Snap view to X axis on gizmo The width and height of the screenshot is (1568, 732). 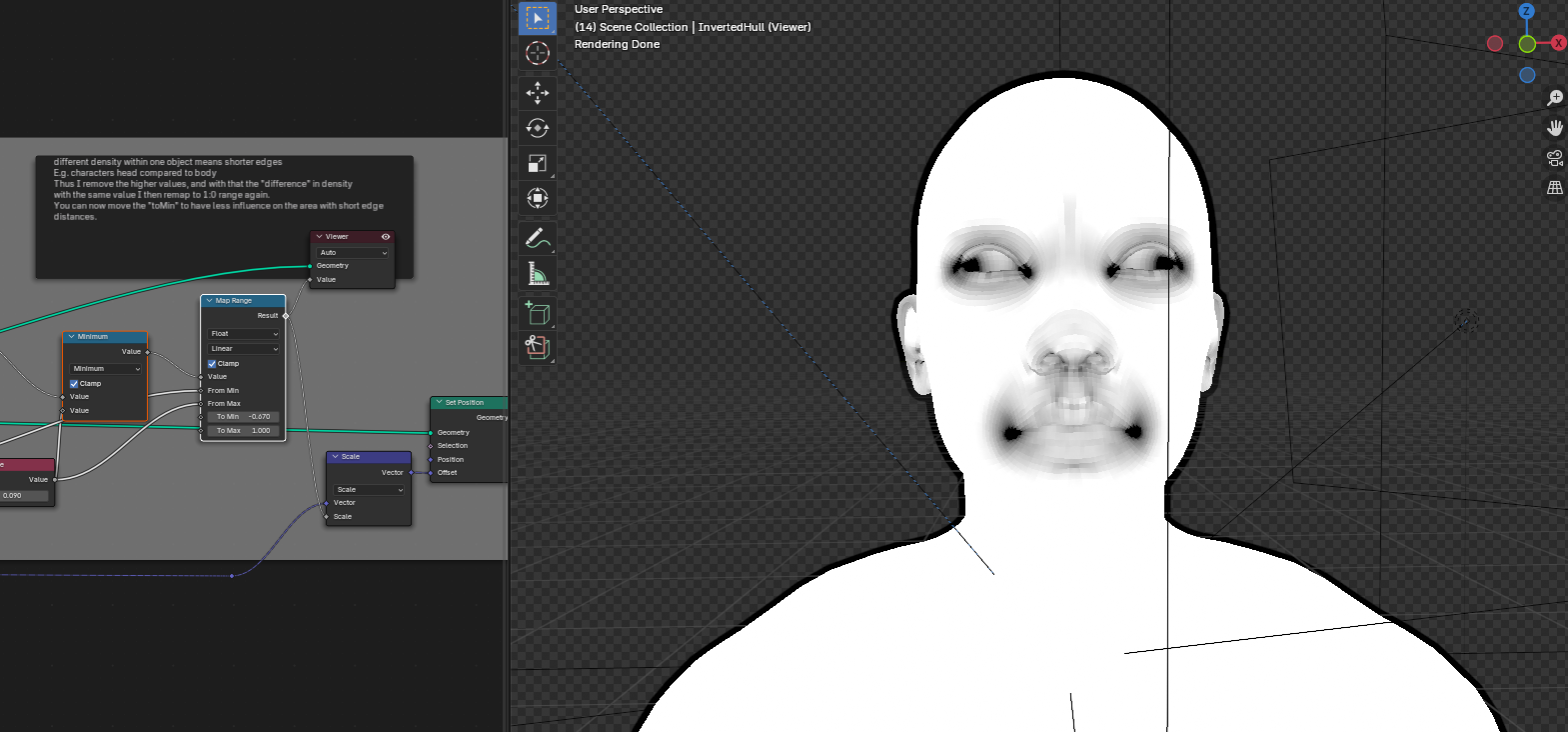click(x=1558, y=43)
